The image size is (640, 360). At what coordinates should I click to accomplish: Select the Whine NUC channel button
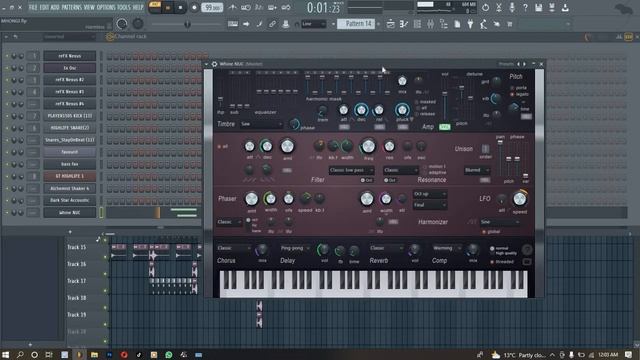point(69,212)
